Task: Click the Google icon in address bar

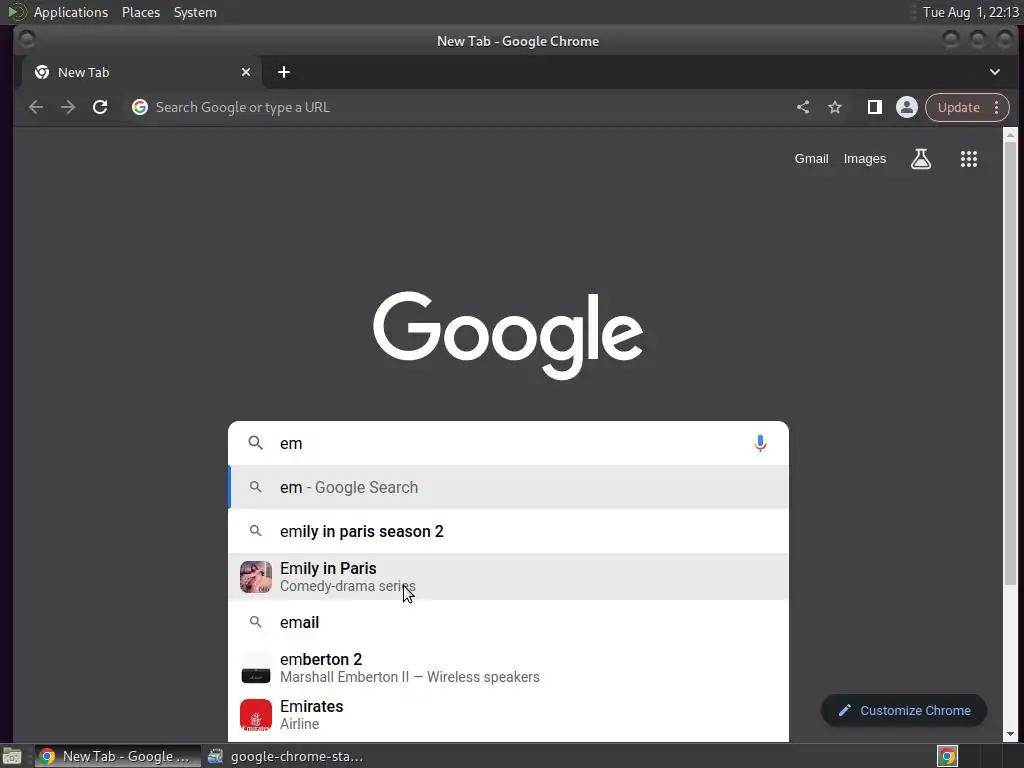Action: pyautogui.click(x=140, y=107)
